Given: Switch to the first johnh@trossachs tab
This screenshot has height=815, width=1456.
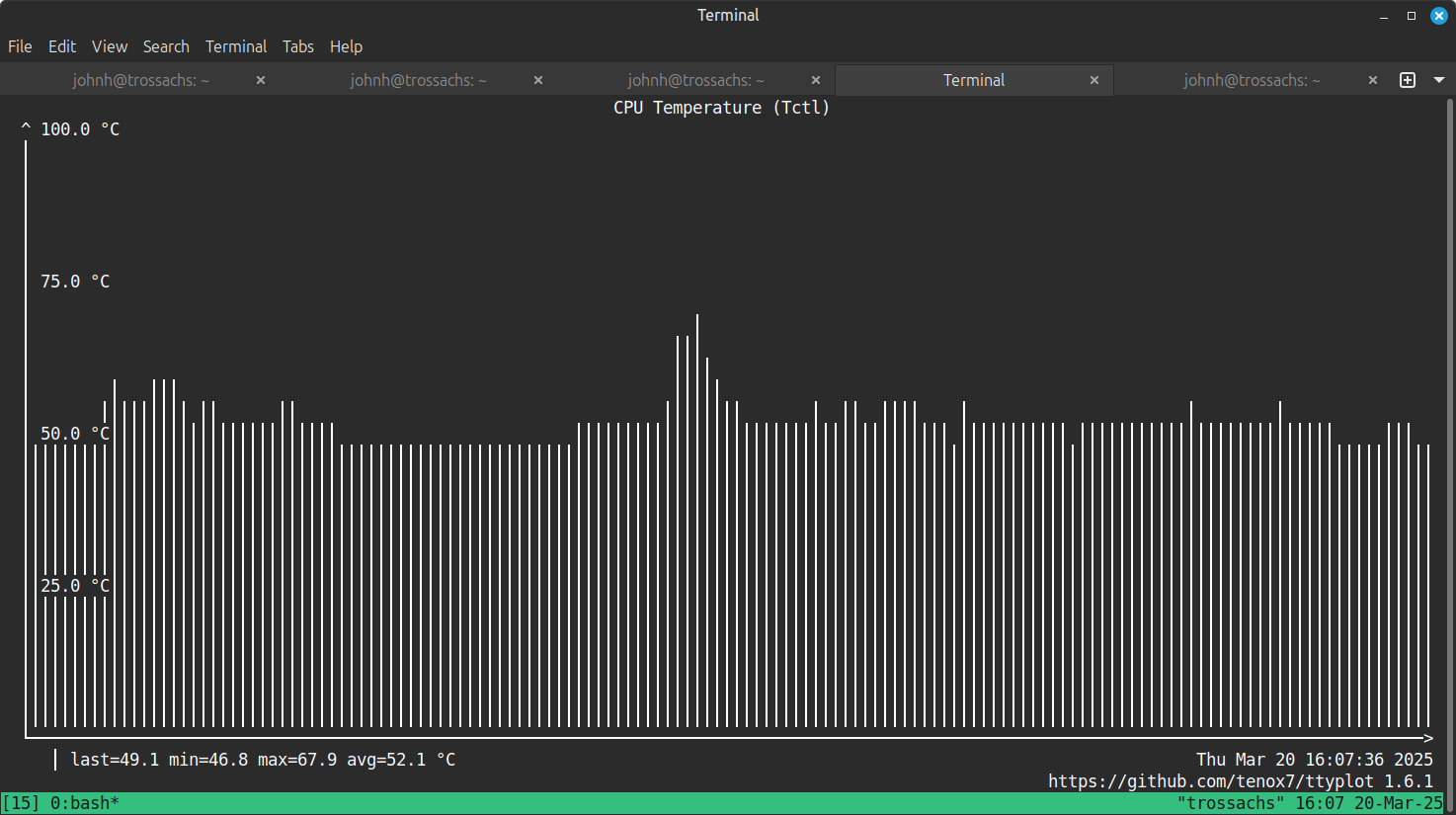Looking at the screenshot, I should (140, 80).
